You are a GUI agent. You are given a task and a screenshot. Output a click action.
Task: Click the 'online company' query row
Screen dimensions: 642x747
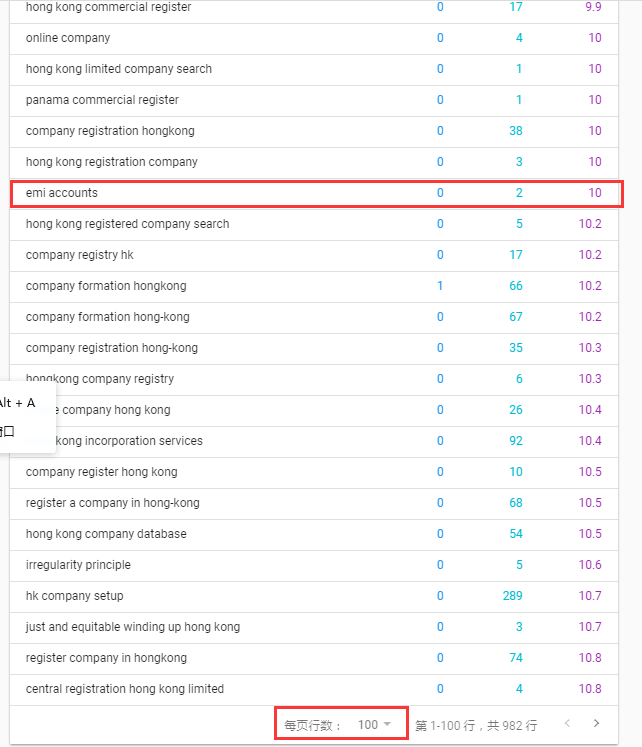68,38
